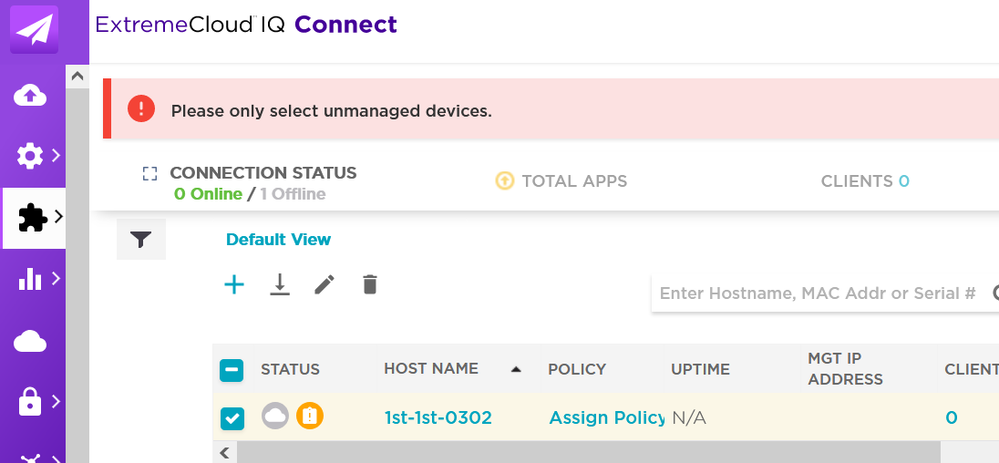Click the 1 Offline status text
Viewport: 999px width, 463px height.
pos(292,194)
